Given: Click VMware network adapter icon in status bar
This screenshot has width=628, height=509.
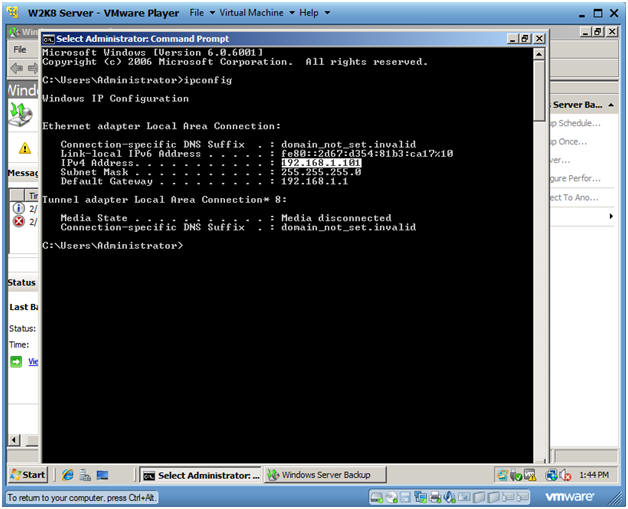Looking at the screenshot, I should point(421,497).
